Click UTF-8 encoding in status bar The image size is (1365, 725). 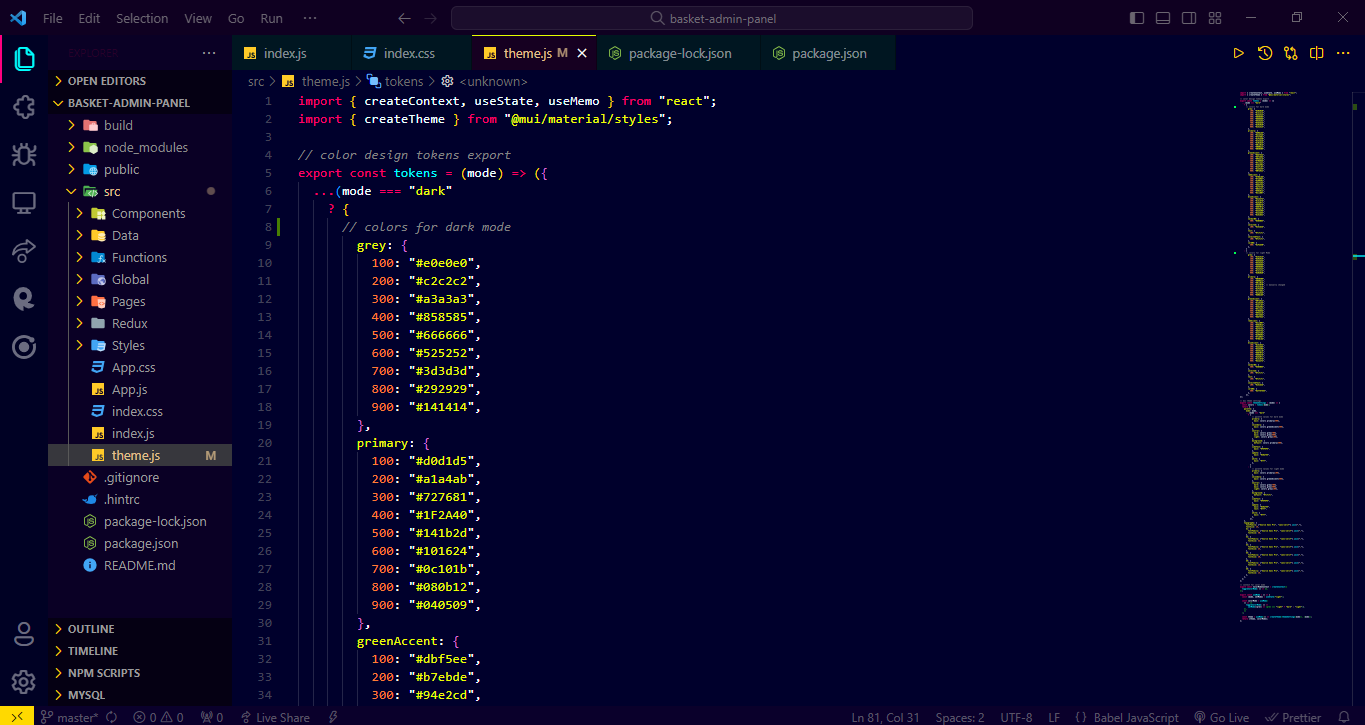click(x=1016, y=717)
